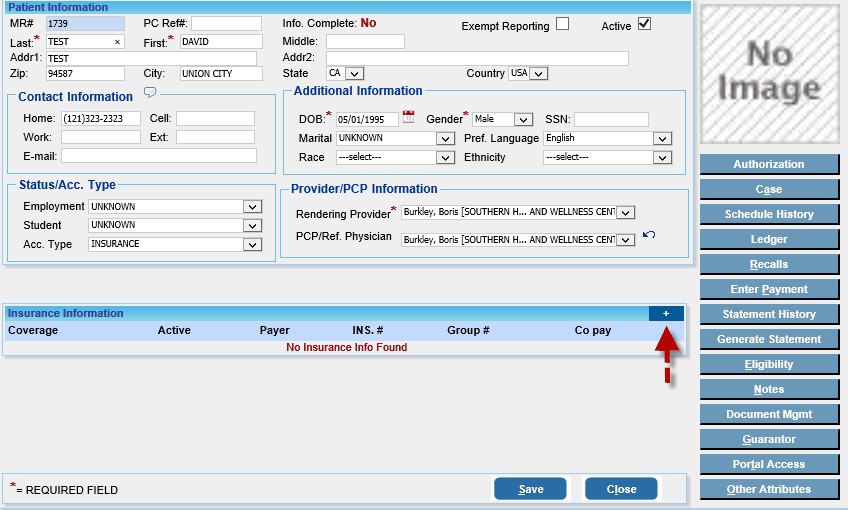Image resolution: width=848 pixels, height=510 pixels.
Task: Check patient Eligibility
Action: (x=768, y=364)
